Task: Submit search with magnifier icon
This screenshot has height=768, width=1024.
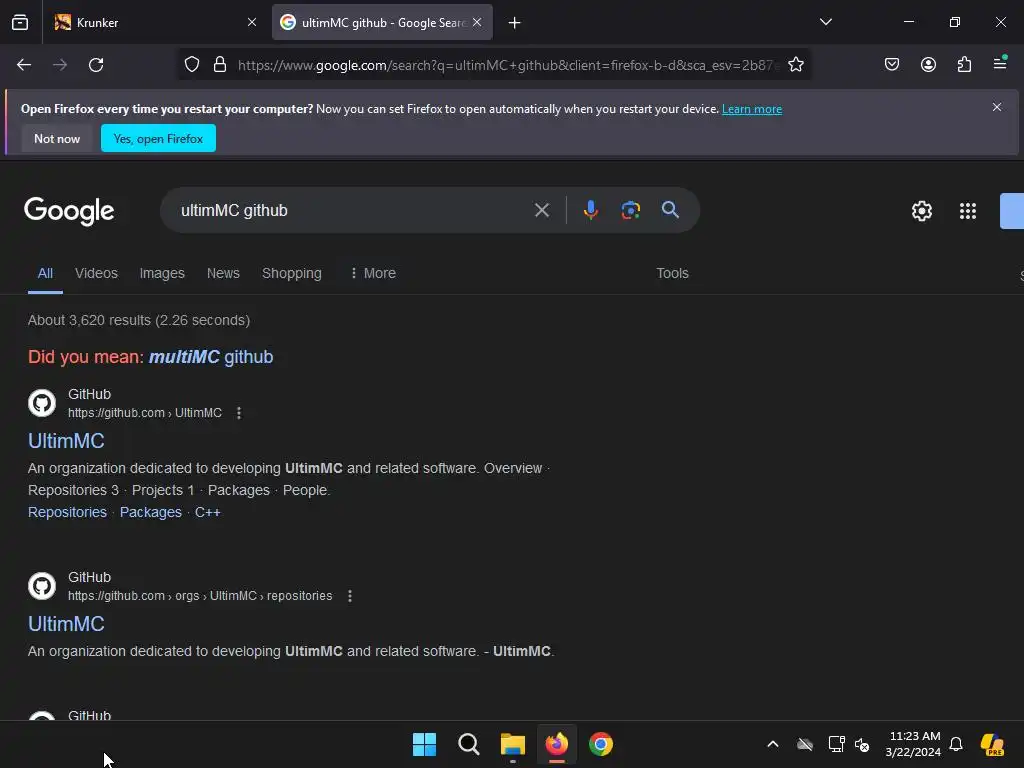Action: [x=670, y=210]
